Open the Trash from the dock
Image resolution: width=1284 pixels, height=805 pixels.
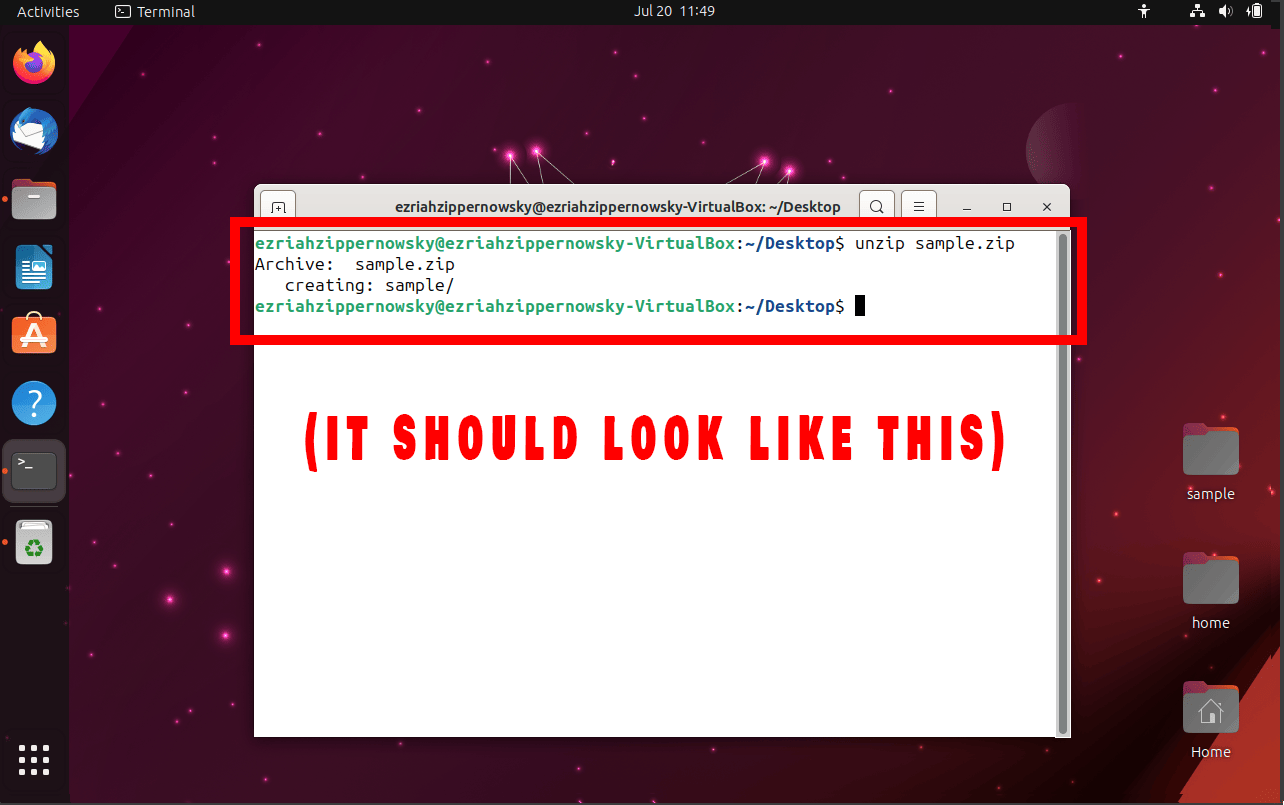tap(33, 542)
